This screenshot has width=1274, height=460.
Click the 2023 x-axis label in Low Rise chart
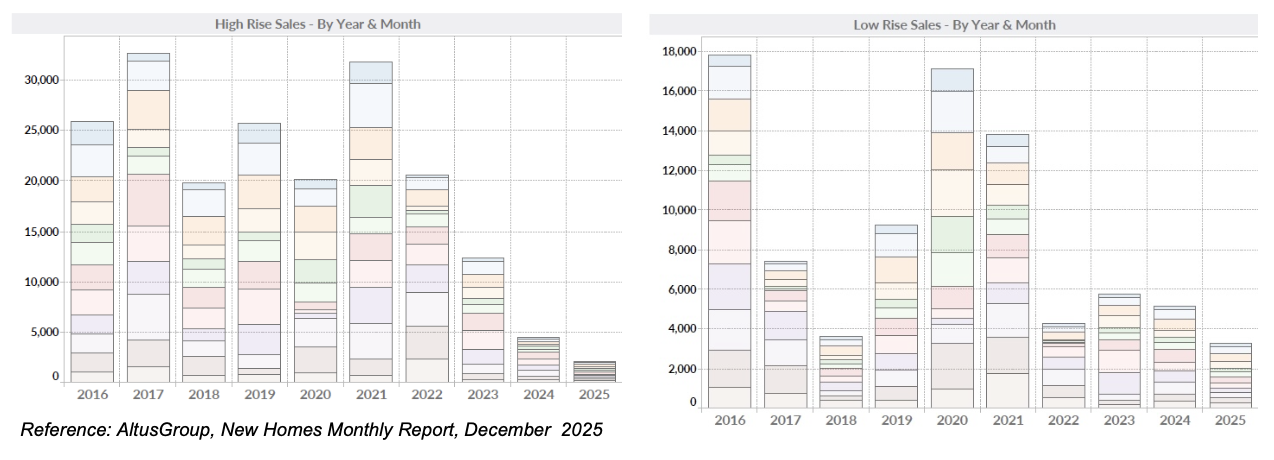click(x=1119, y=421)
